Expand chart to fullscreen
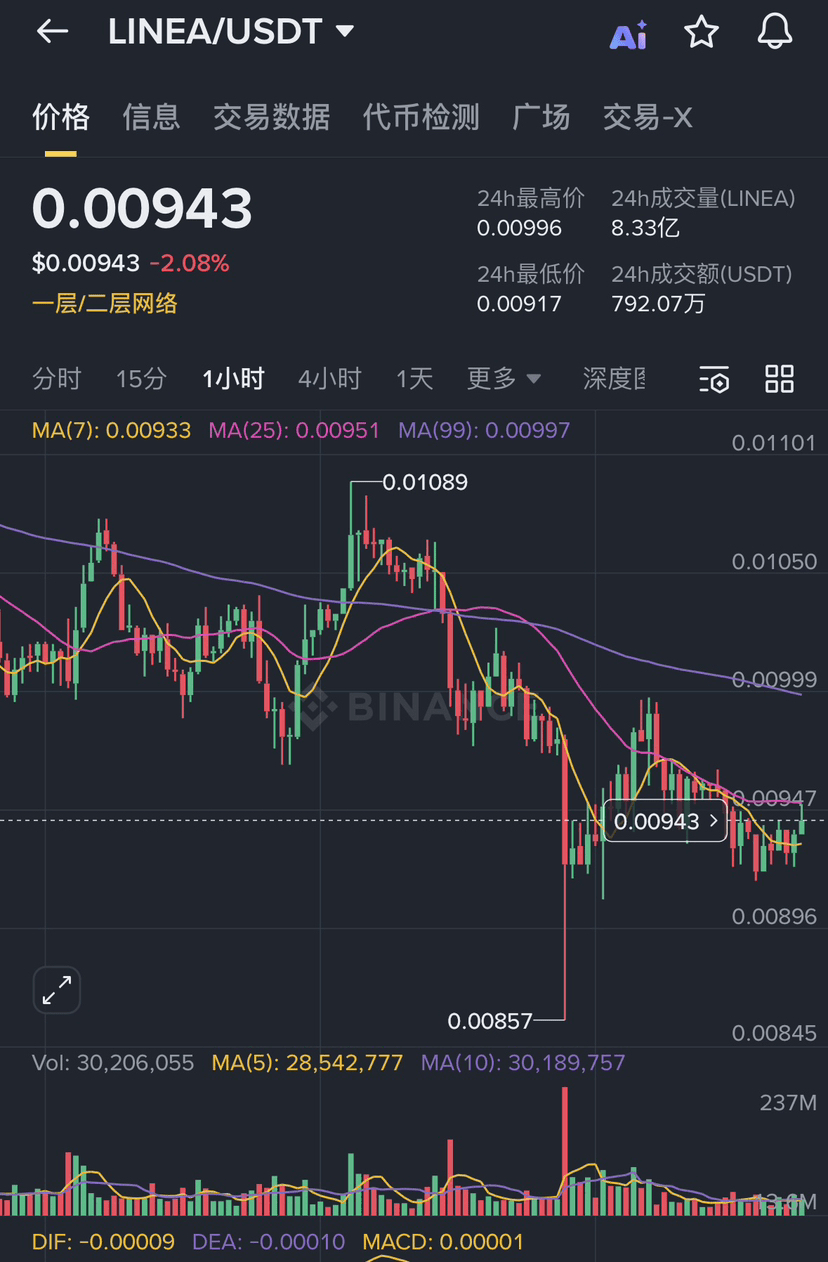Viewport: 828px width, 1262px height. coord(57,990)
